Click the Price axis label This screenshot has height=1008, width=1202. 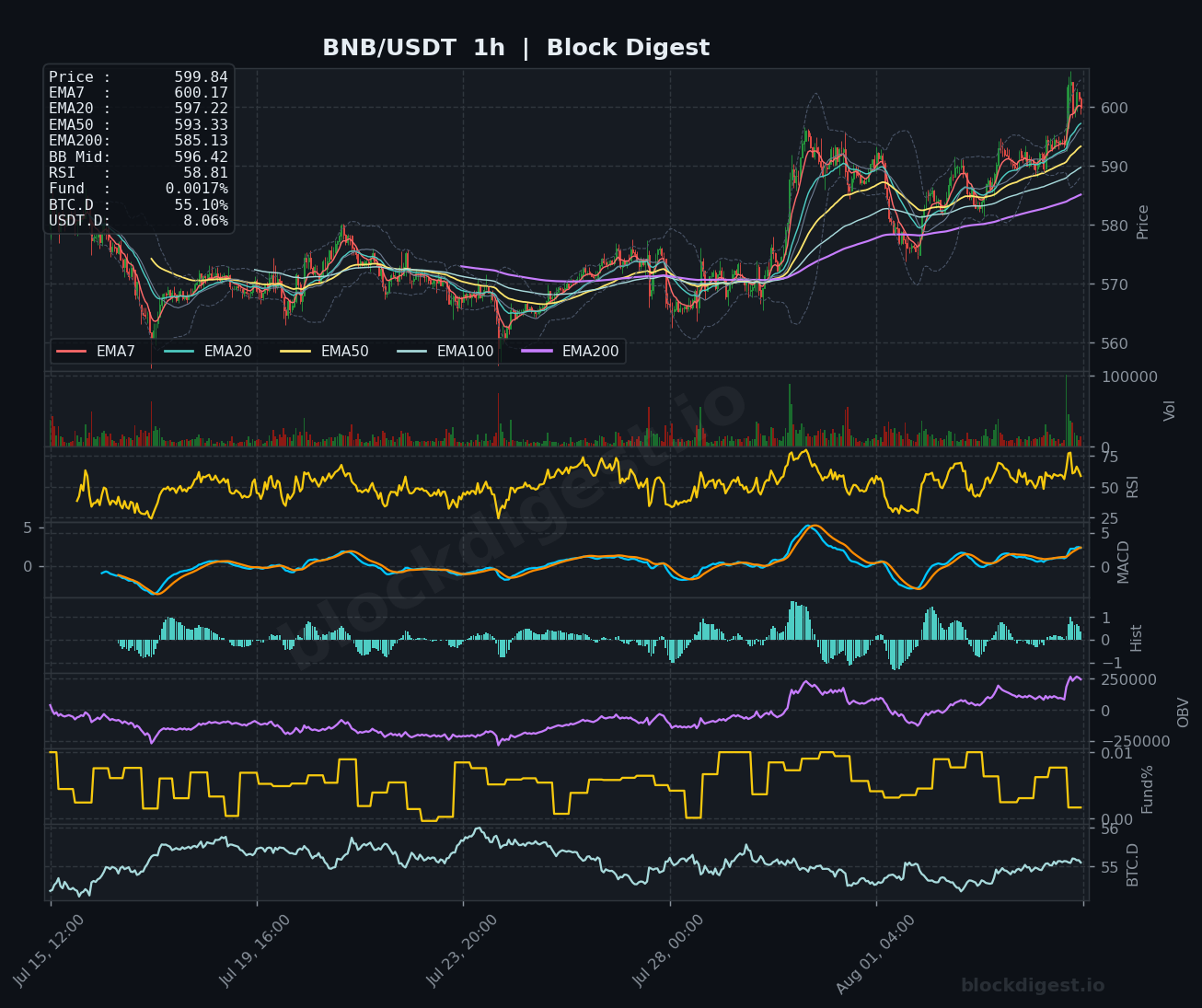click(1143, 222)
